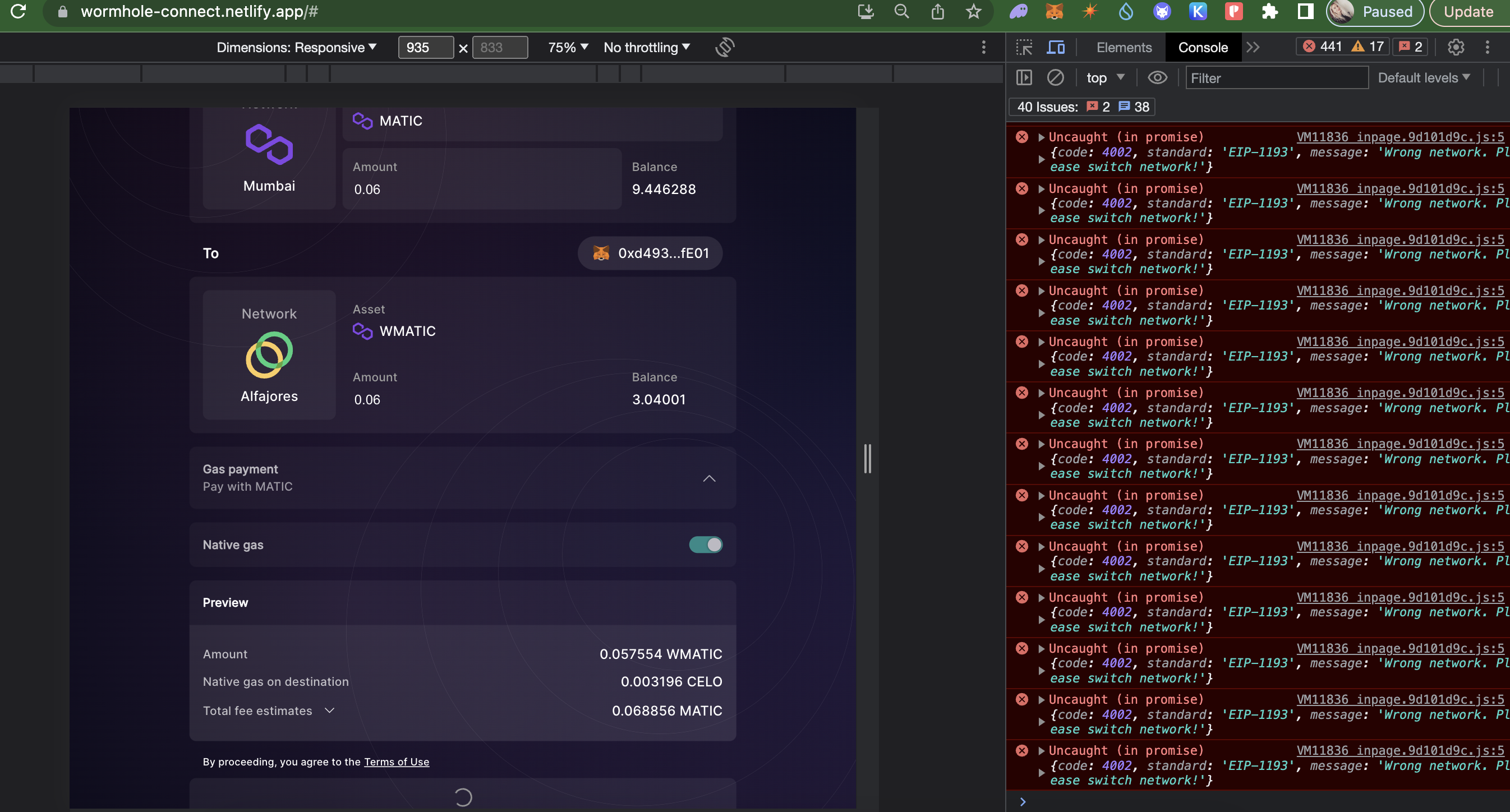The width and height of the screenshot is (1510, 812).
Task: Rotate the responsive viewport orientation
Action: click(724, 48)
